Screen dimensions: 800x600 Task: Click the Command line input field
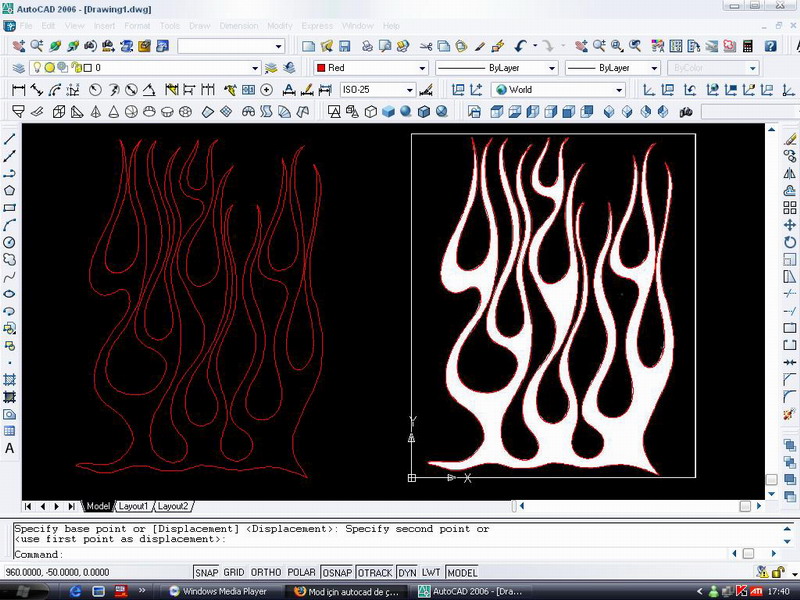coord(371,555)
